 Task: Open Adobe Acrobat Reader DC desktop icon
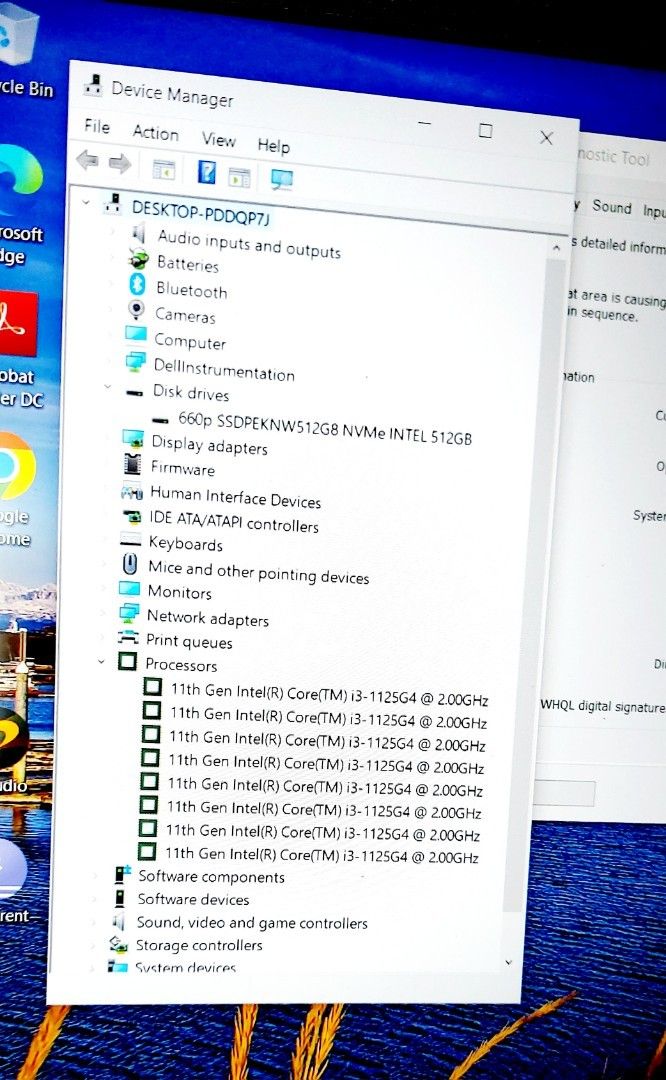16,324
